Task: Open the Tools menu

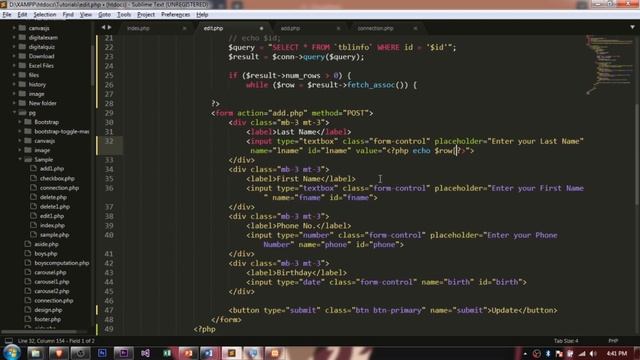Action: coord(124,15)
